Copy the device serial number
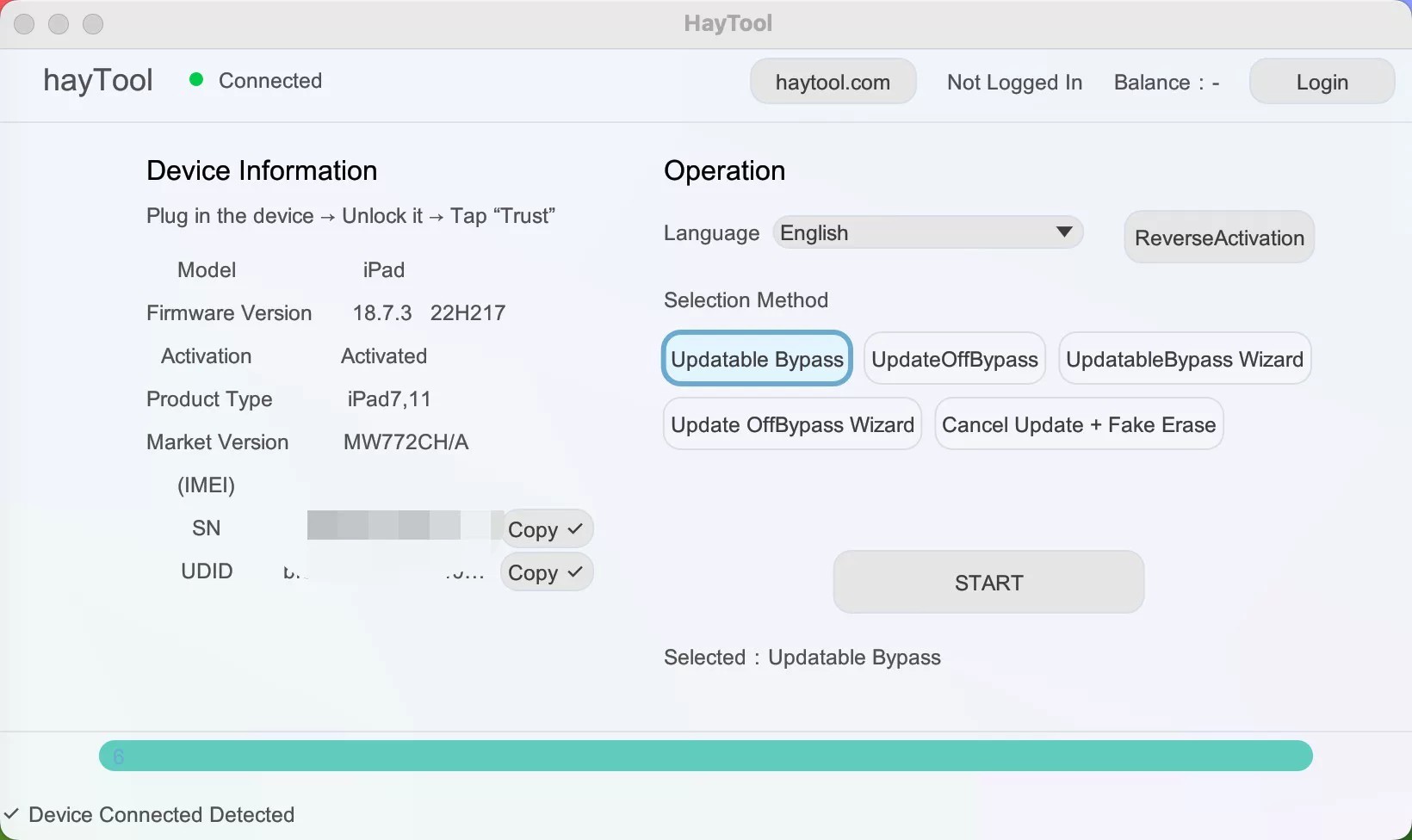 pyautogui.click(x=546, y=529)
